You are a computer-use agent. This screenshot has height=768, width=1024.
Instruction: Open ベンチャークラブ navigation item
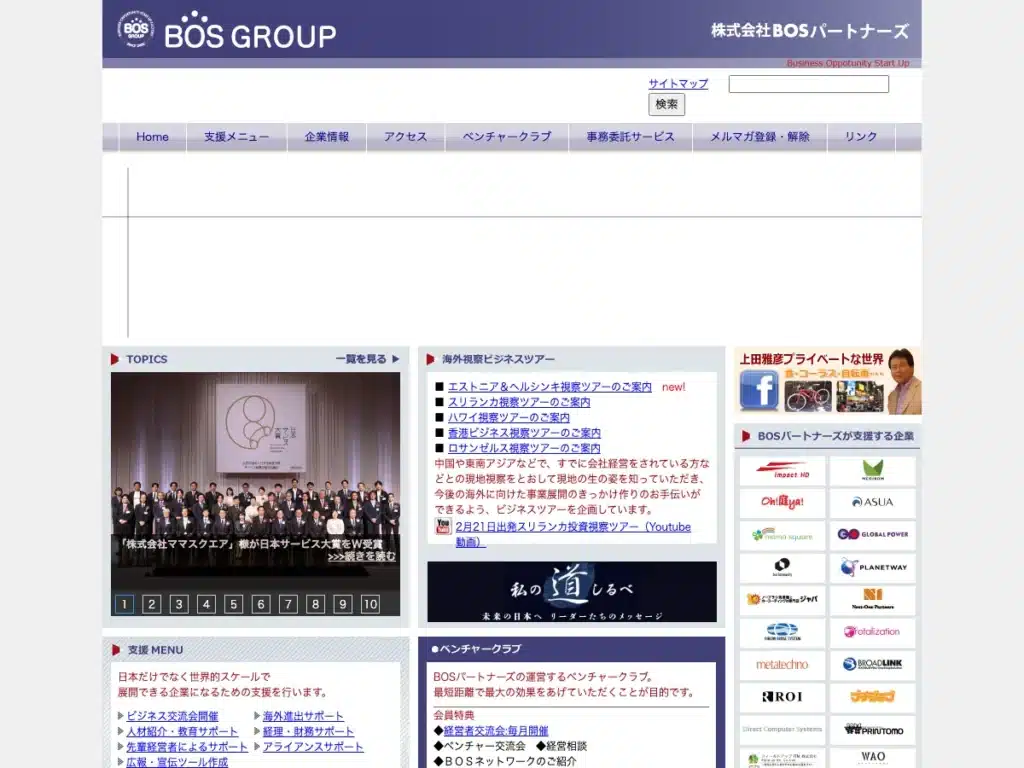[507, 136]
